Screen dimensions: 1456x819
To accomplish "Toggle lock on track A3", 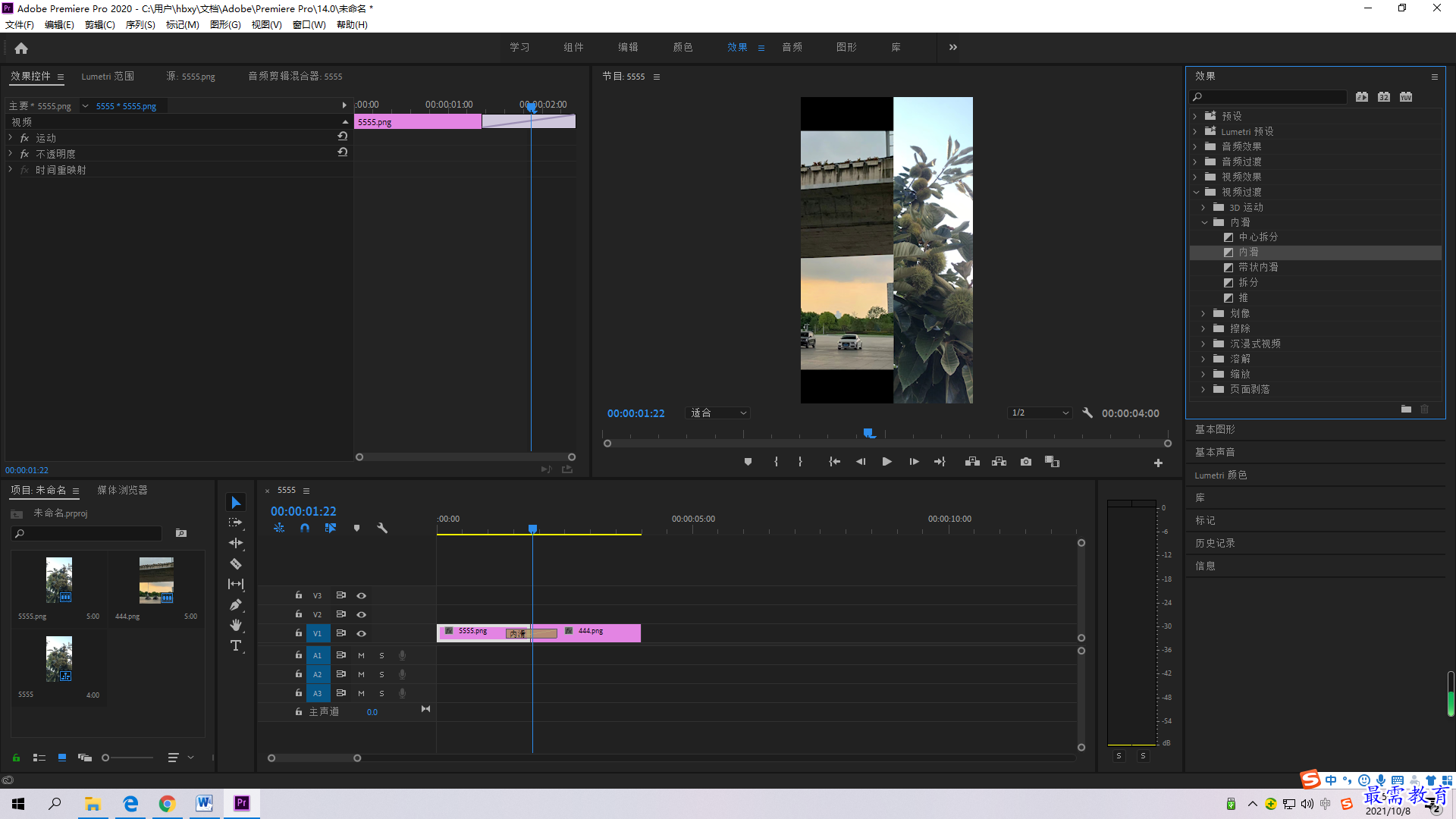I will [299, 692].
